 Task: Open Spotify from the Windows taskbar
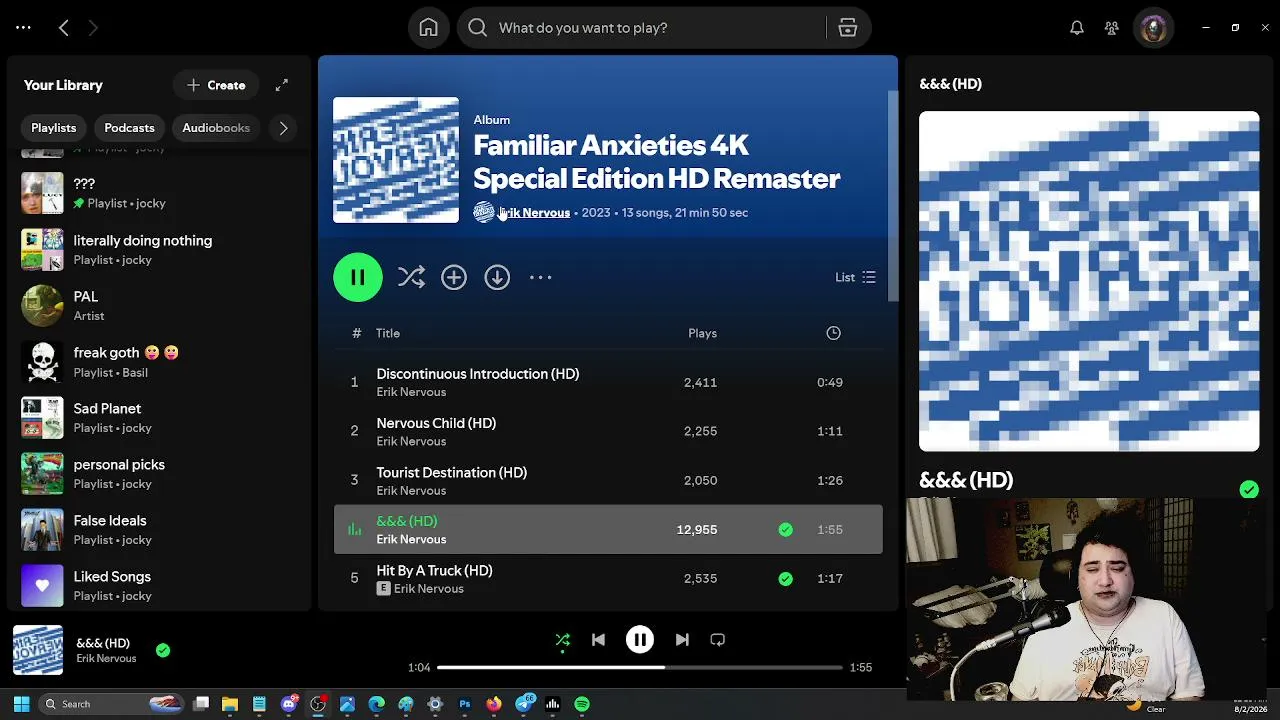pyautogui.click(x=582, y=704)
